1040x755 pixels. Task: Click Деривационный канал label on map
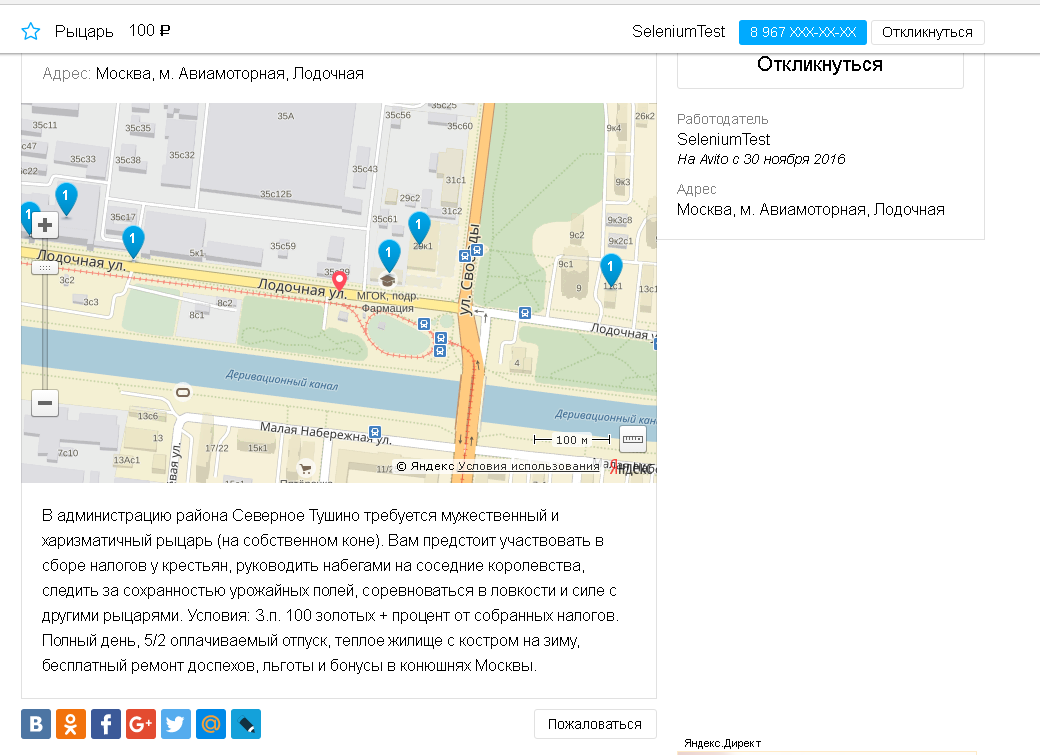[x=282, y=379]
